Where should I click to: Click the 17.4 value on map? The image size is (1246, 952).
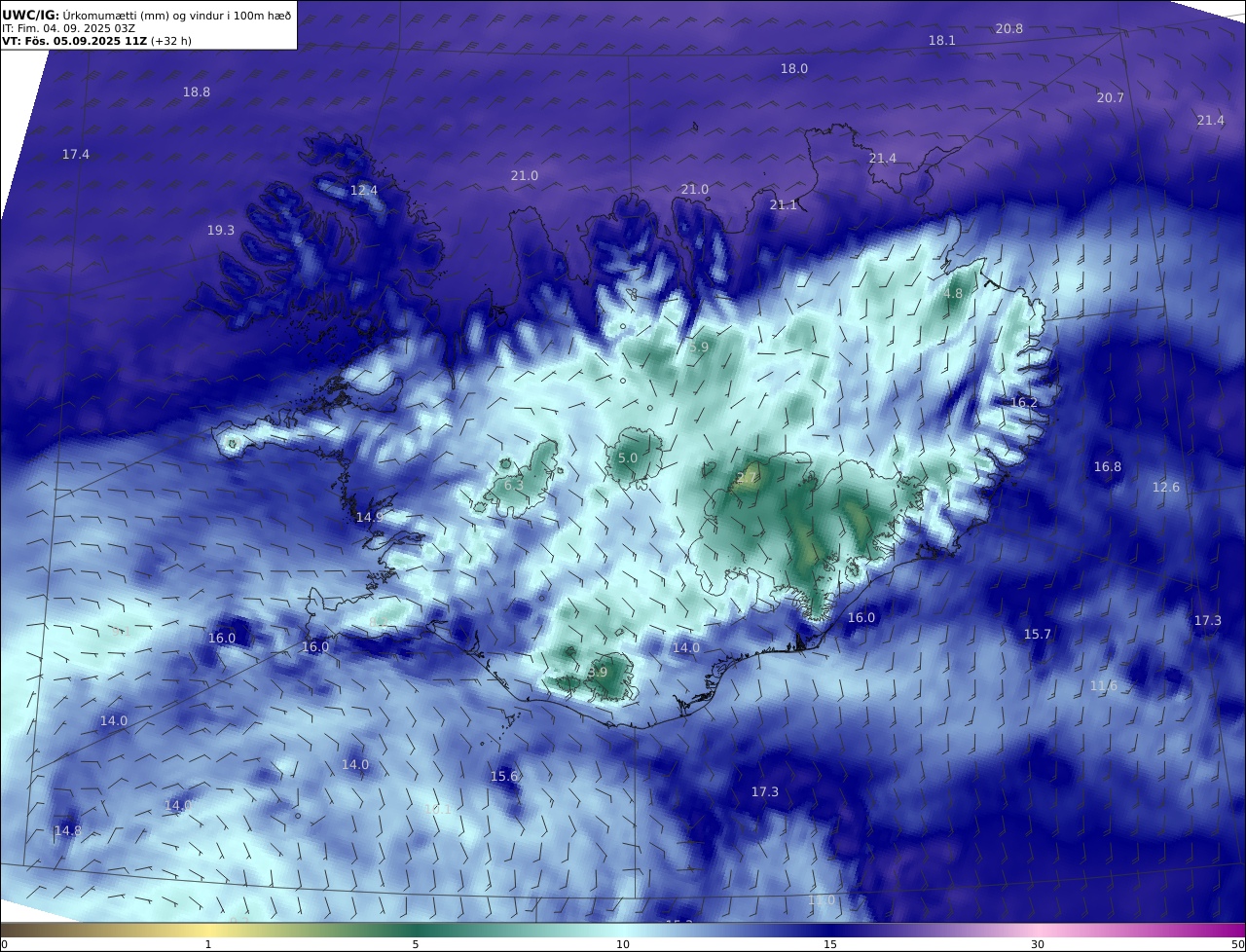[76, 154]
